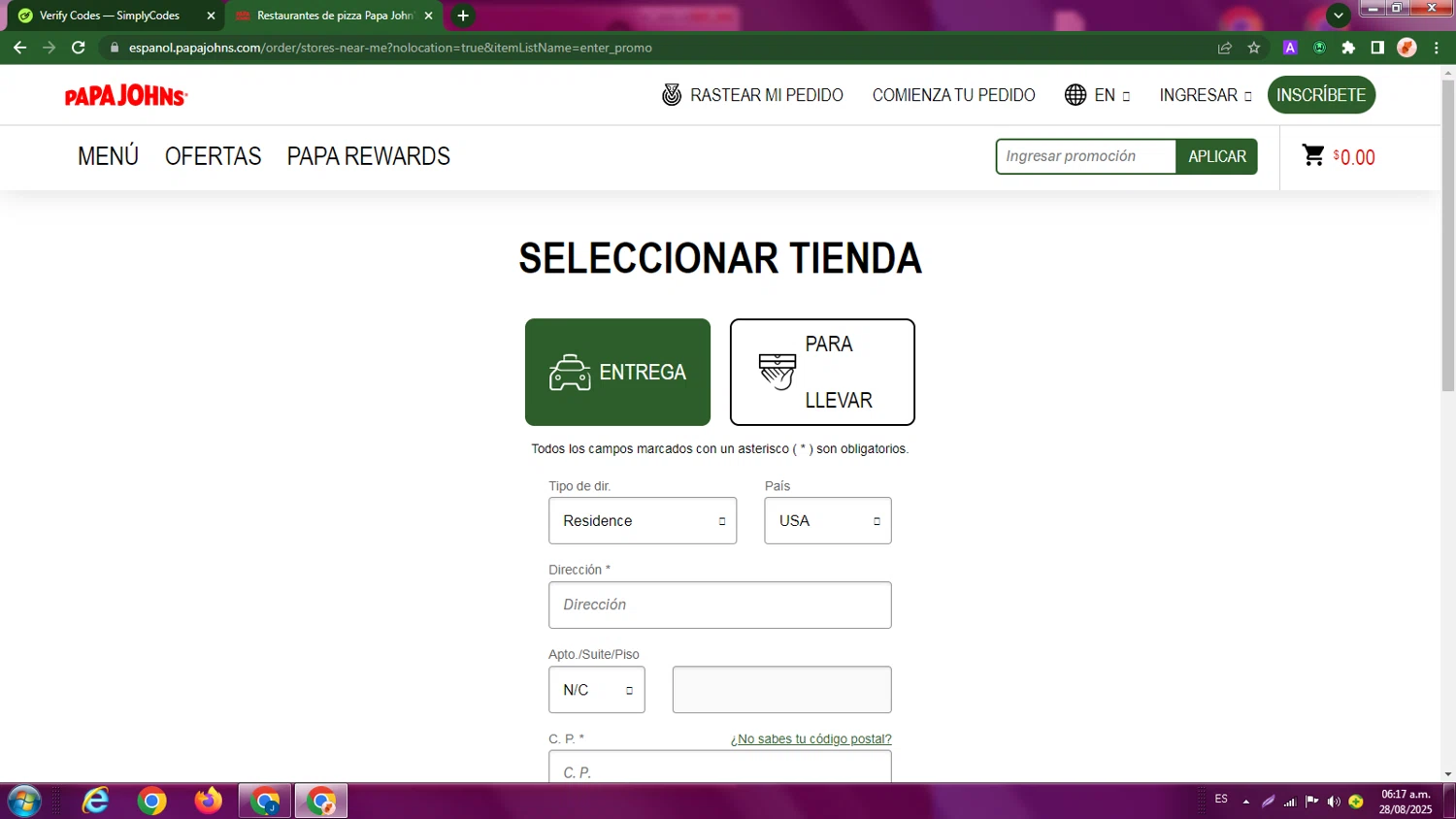Viewport: 1456px width, 819px height.
Task: Open the MENÚ navigation item
Action: pos(108,156)
